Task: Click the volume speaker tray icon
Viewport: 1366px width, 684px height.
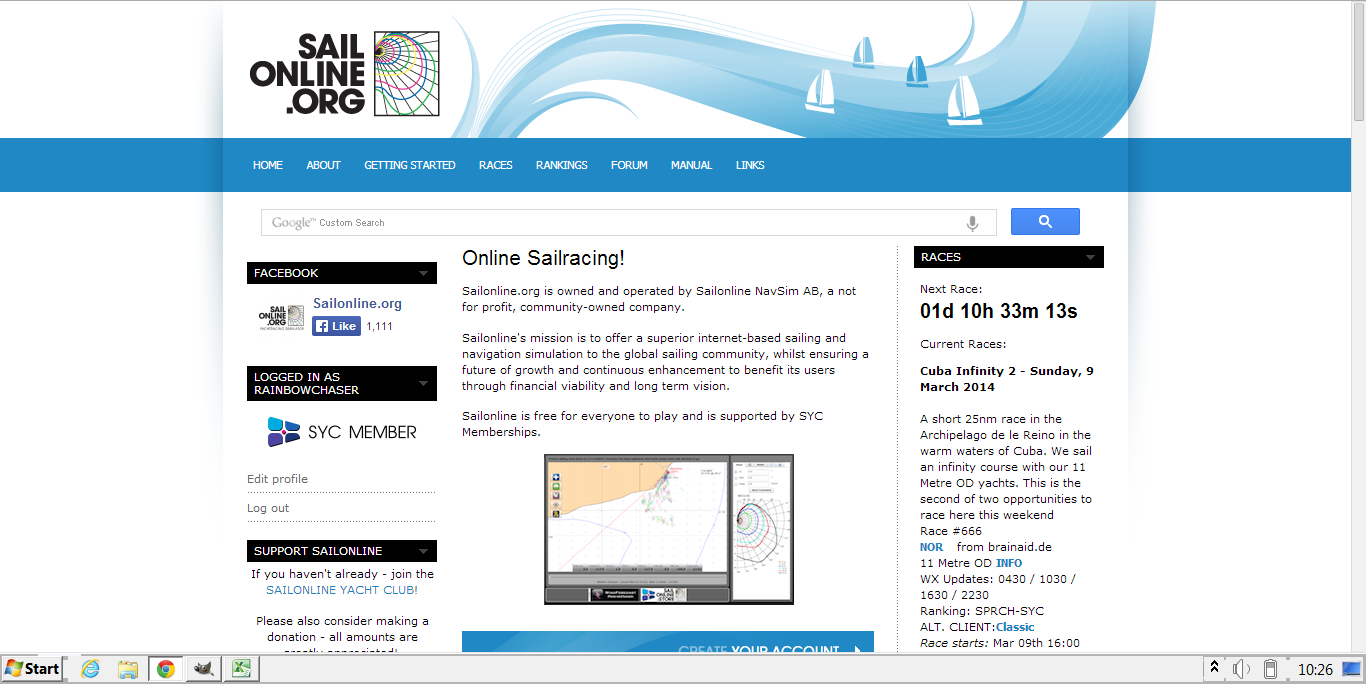Action: pos(1242,669)
